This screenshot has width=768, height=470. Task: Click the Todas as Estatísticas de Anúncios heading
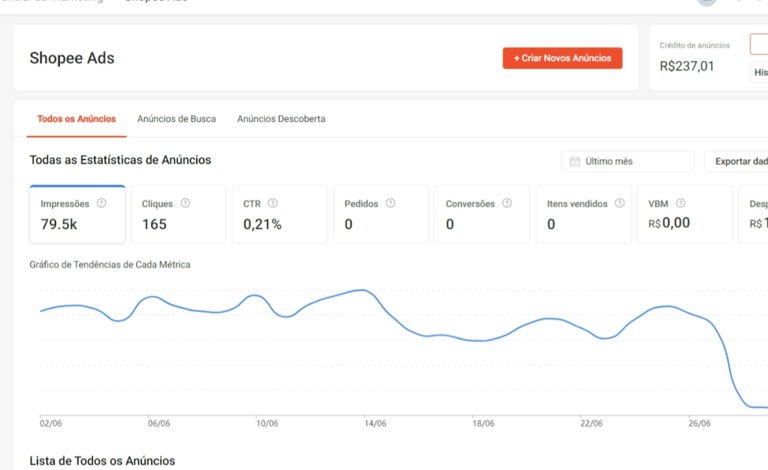coord(120,160)
